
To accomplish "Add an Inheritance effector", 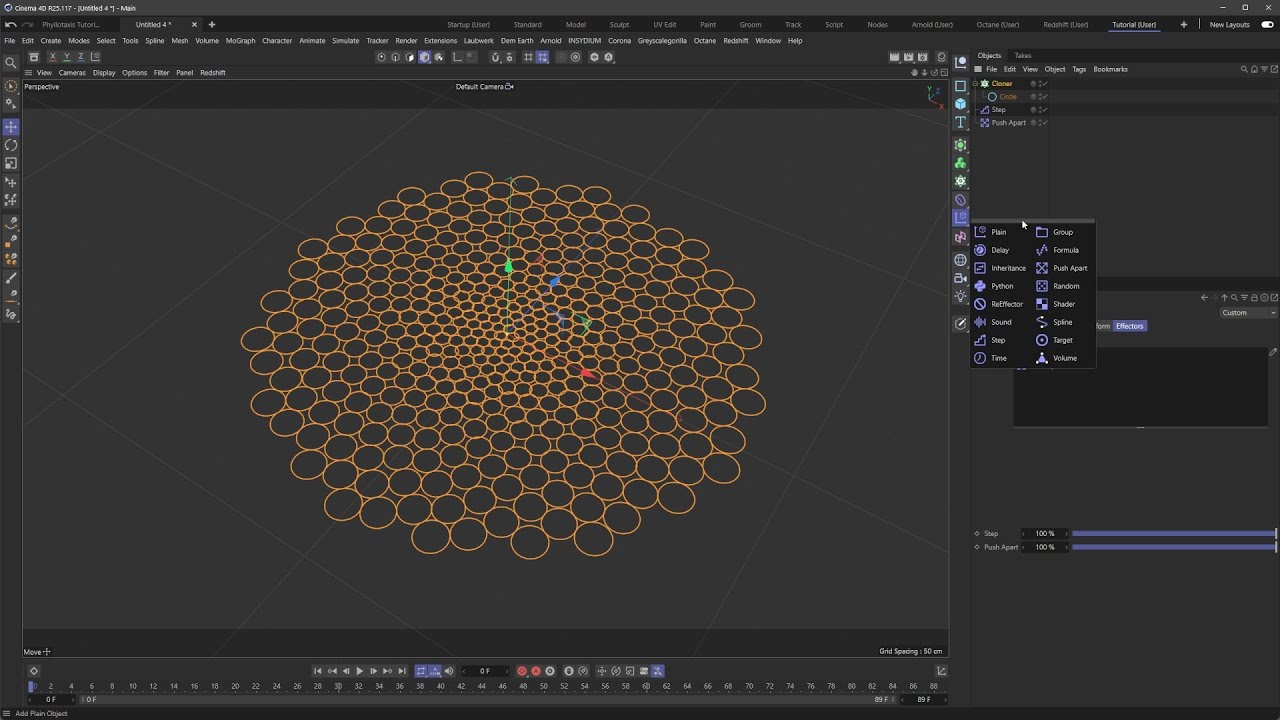I will click(1002, 268).
